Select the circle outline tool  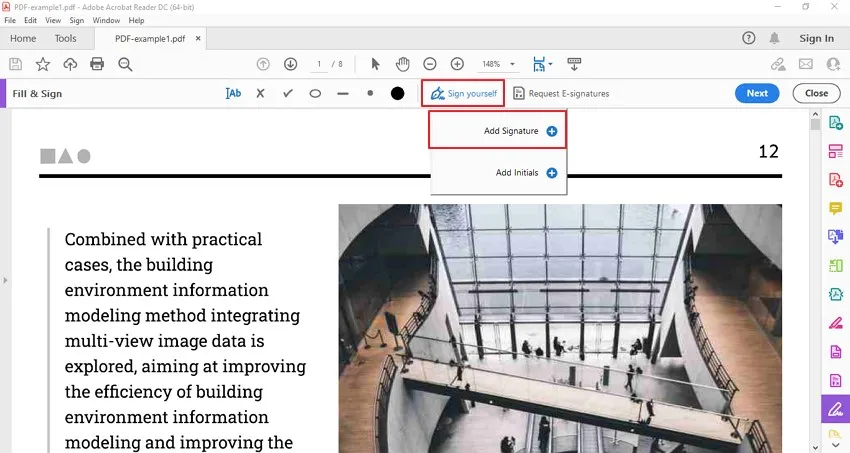click(315, 93)
